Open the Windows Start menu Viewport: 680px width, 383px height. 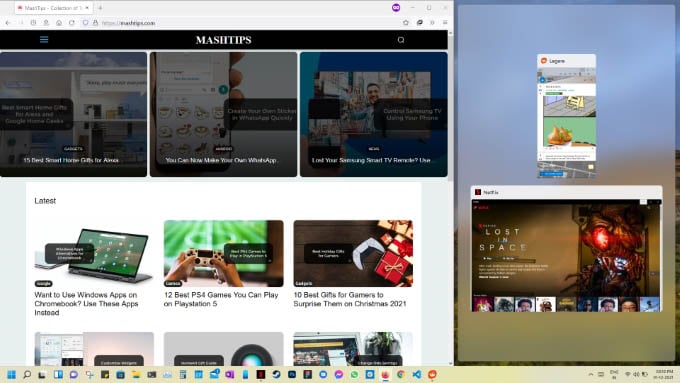click(12, 374)
